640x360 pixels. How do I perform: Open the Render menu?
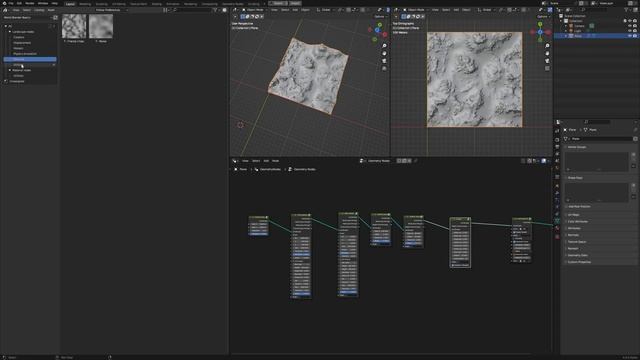tap(30, 3)
